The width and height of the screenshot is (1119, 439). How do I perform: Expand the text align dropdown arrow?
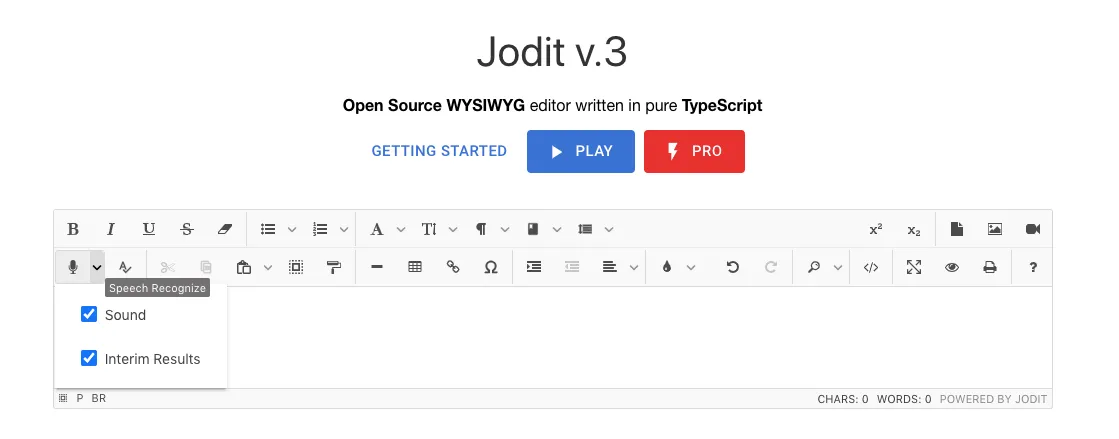click(634, 267)
